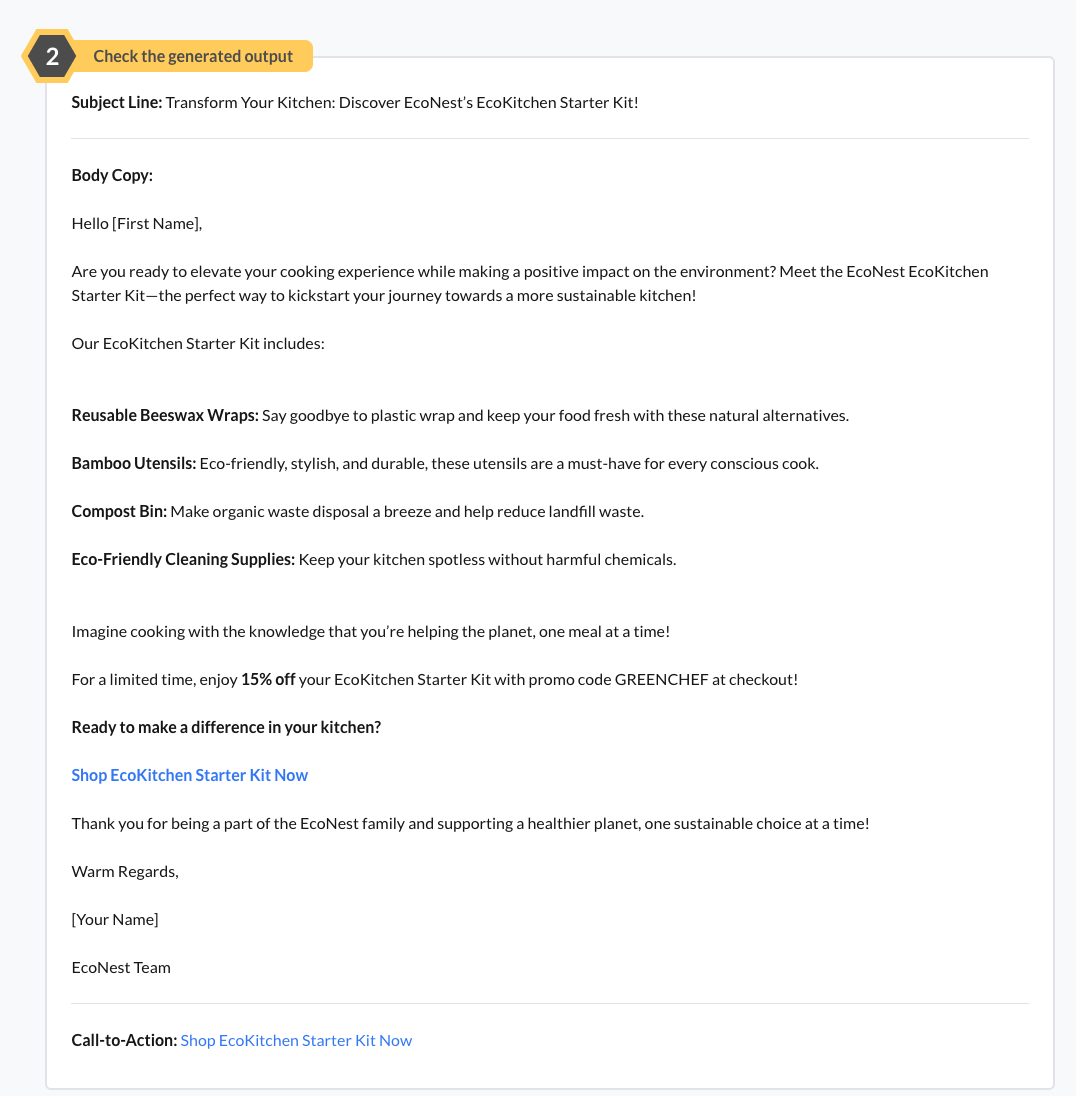Image resolution: width=1076 pixels, height=1096 pixels.
Task: Click the 'Bamboo Utensils:' bold item
Action: coord(133,463)
